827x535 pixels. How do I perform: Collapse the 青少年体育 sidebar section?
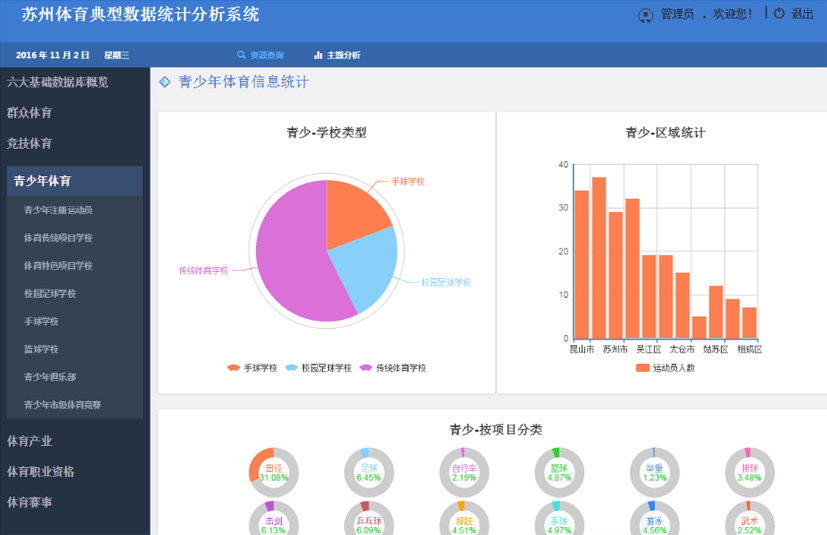coord(74,181)
